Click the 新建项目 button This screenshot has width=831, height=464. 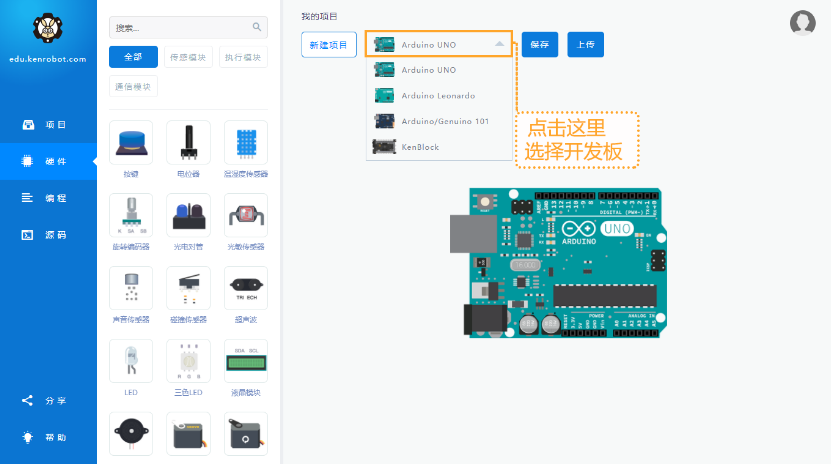pos(329,44)
